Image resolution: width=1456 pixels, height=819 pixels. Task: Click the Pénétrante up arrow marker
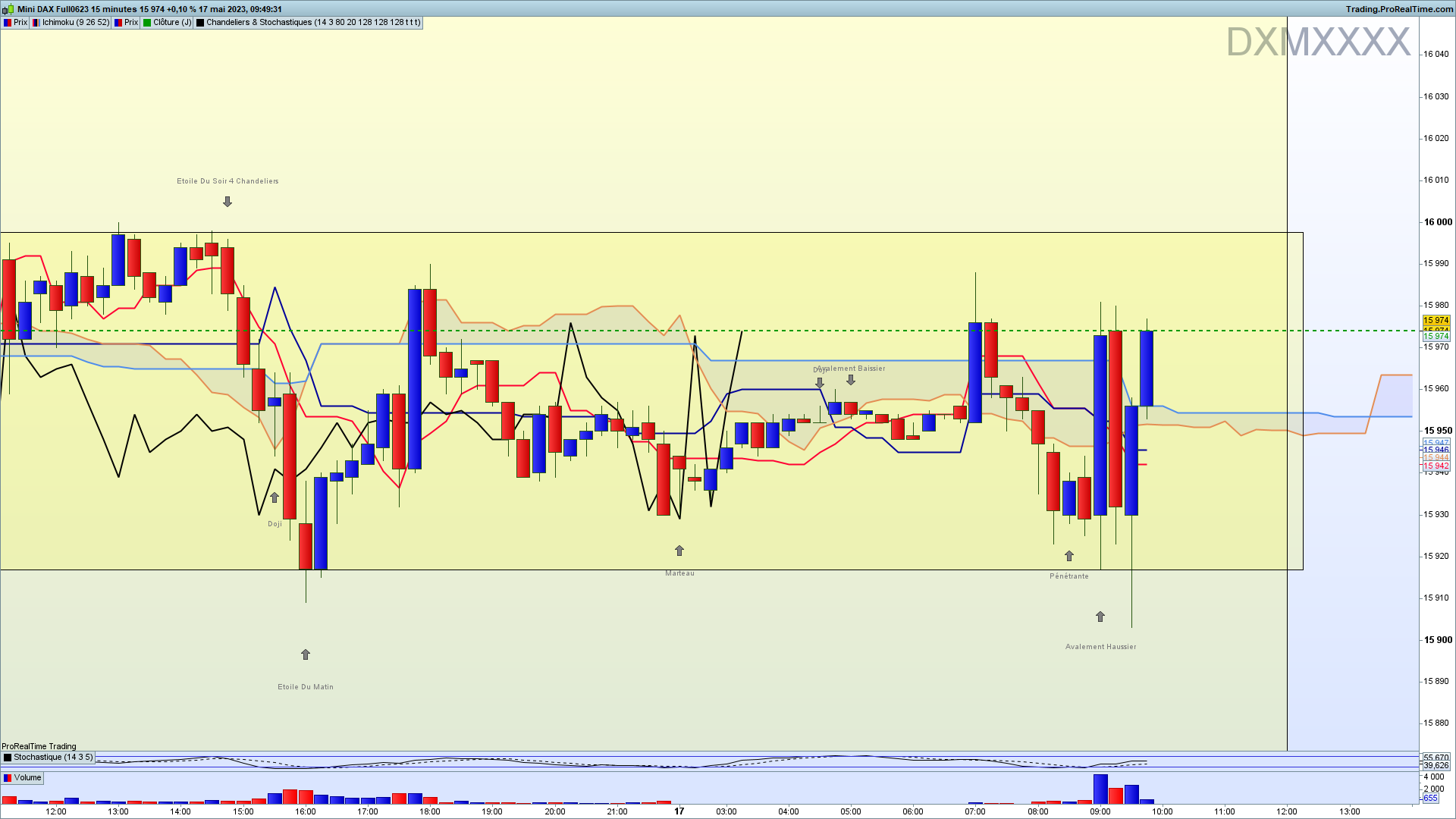coord(1069,556)
